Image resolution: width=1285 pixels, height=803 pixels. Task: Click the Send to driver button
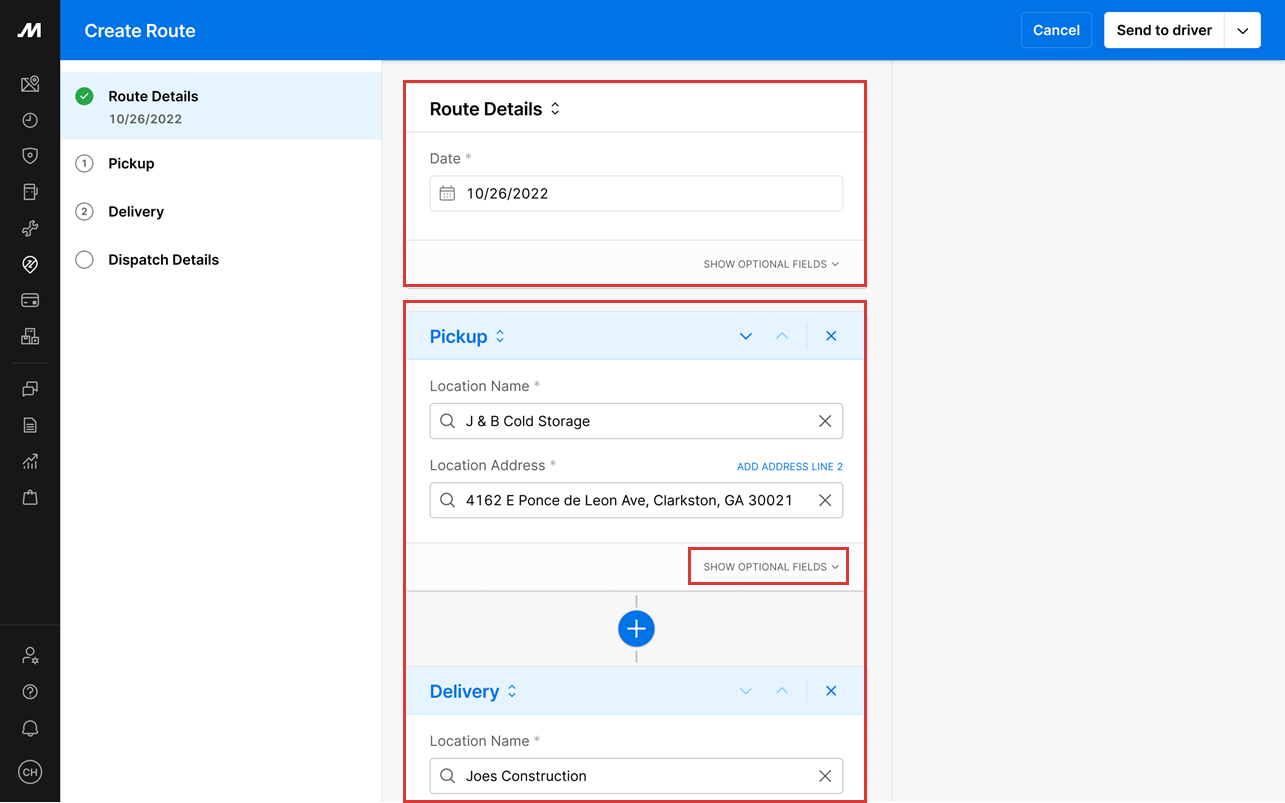click(1164, 30)
